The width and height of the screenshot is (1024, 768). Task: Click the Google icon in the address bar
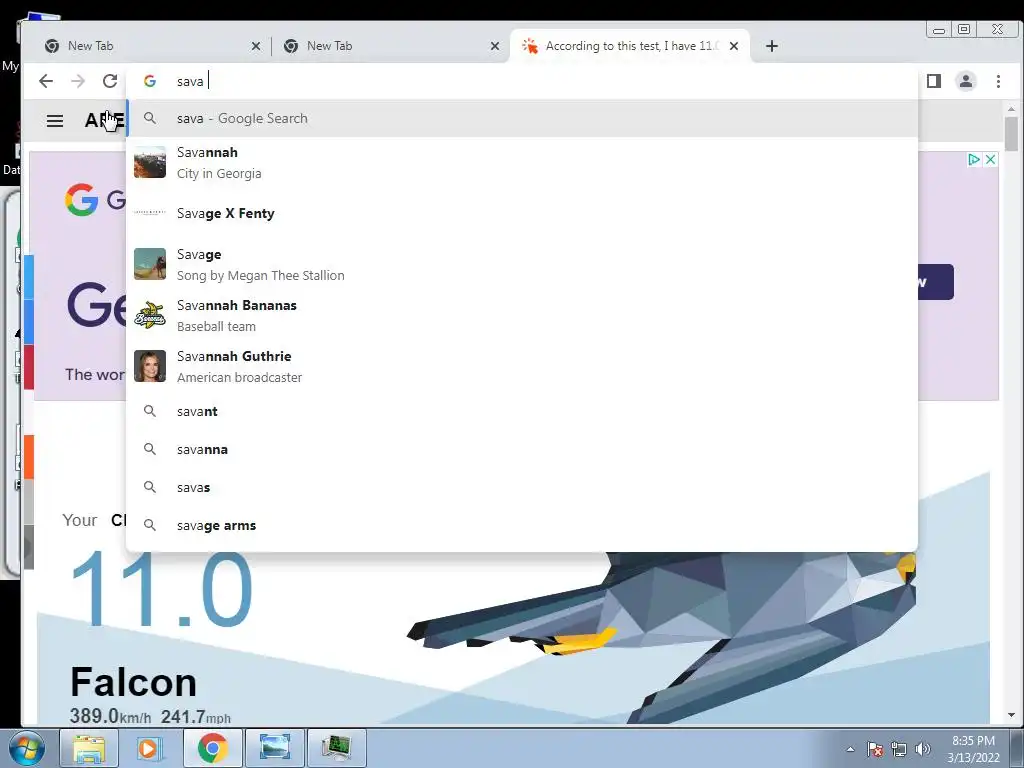click(150, 81)
